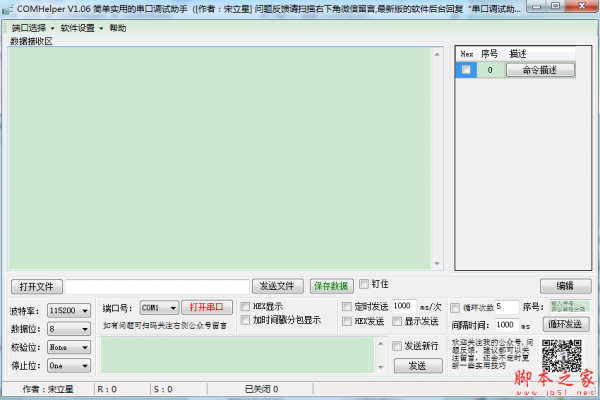The image size is (600, 400).
Task: Enable the 定时发送 checkbox
Action: coord(347,307)
